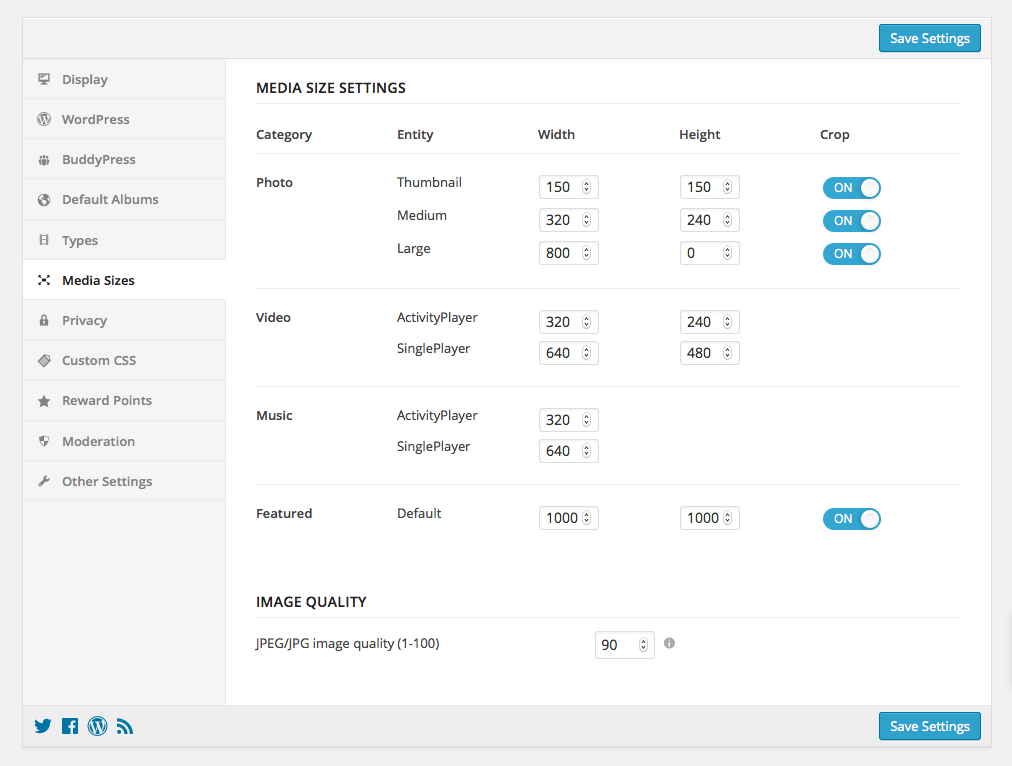
Task: Switch to the BuddyPress tab
Action: (x=98, y=159)
